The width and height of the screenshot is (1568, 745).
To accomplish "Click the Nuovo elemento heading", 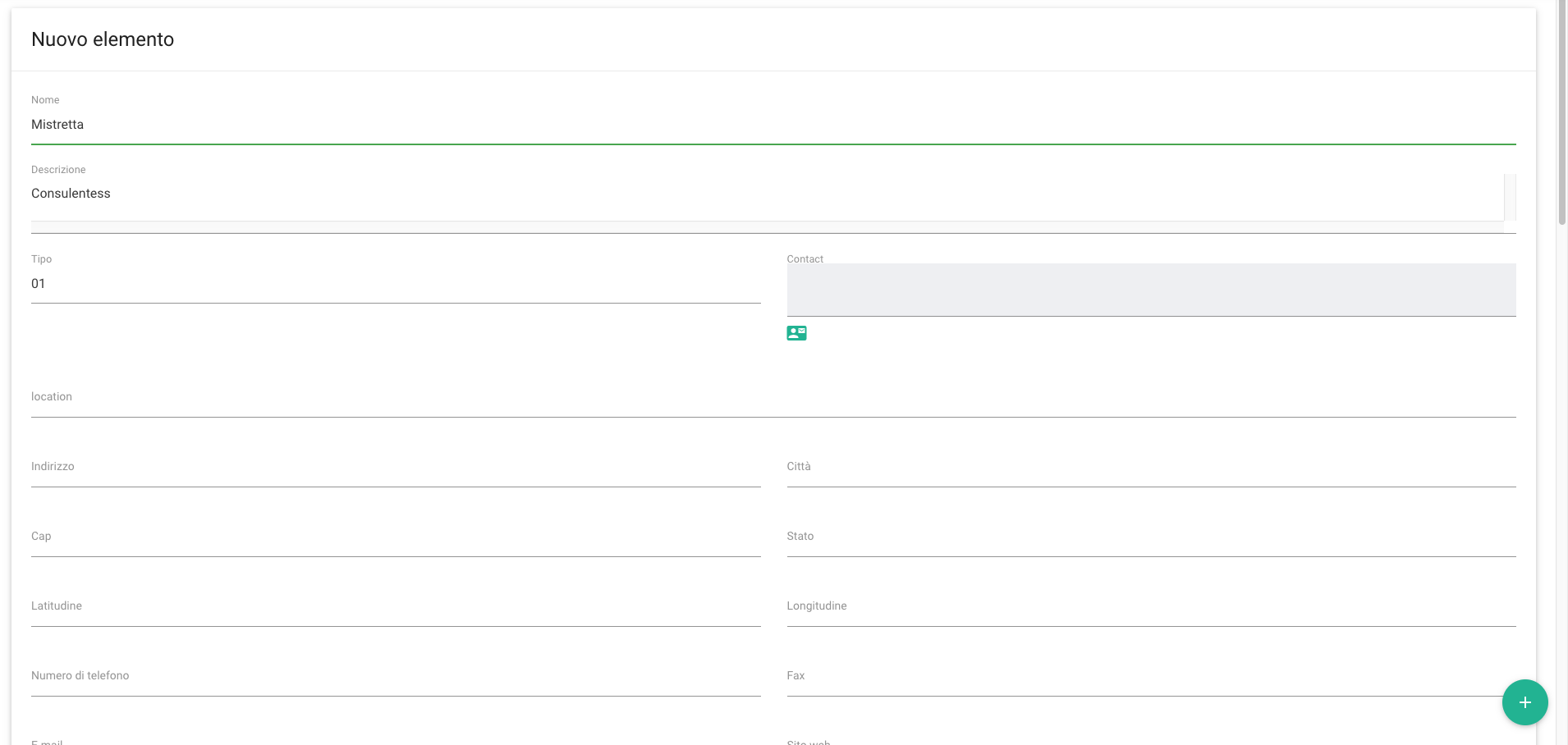I will (103, 39).
